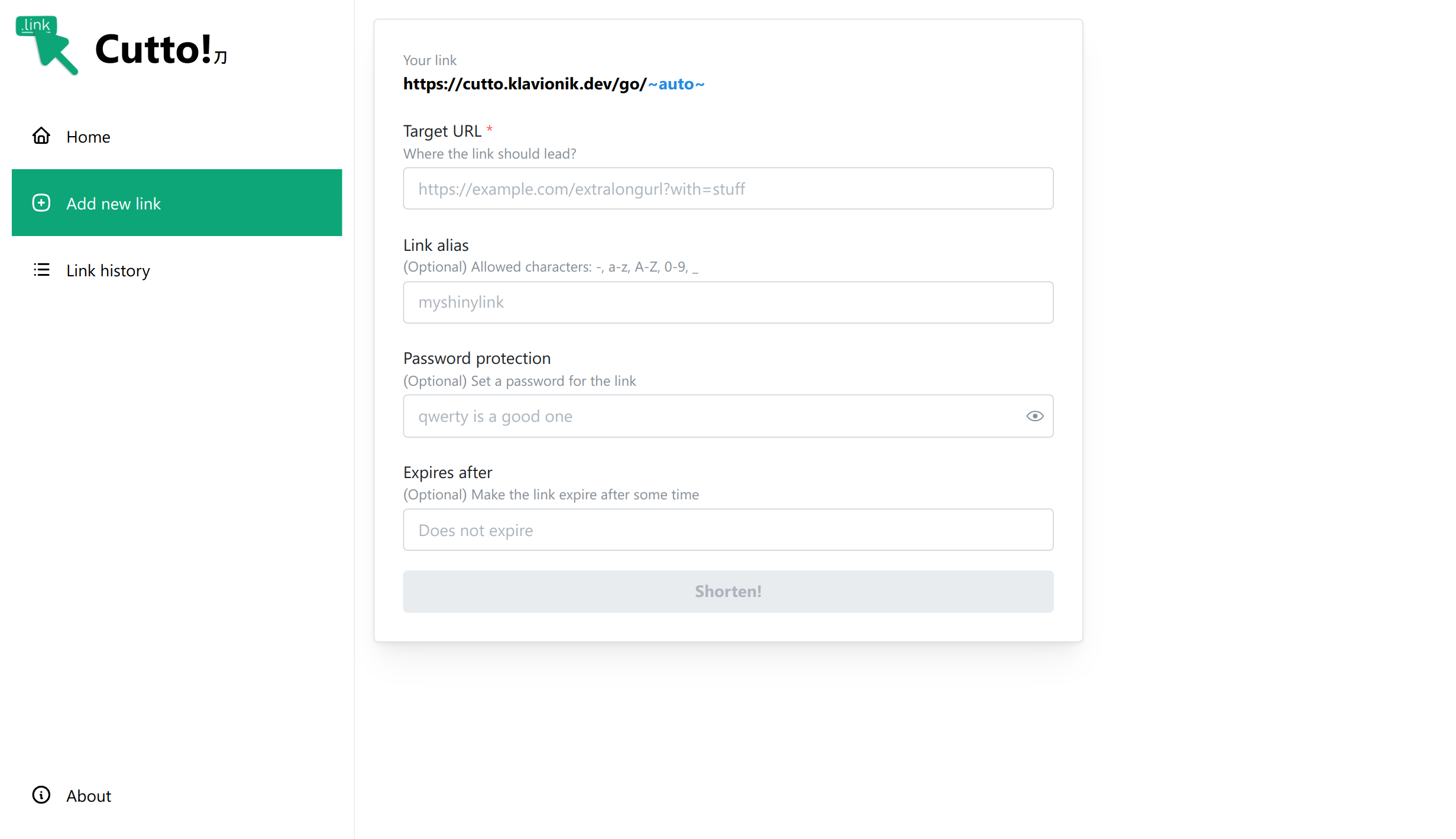Focus the Password protection field
The width and height of the screenshot is (1456, 839).
[x=710, y=417]
